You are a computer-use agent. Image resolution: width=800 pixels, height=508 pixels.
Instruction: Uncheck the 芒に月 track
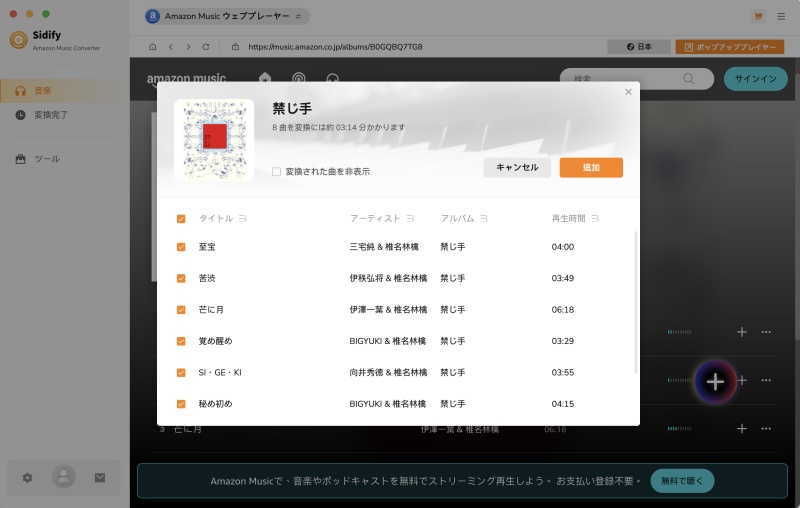(181, 310)
